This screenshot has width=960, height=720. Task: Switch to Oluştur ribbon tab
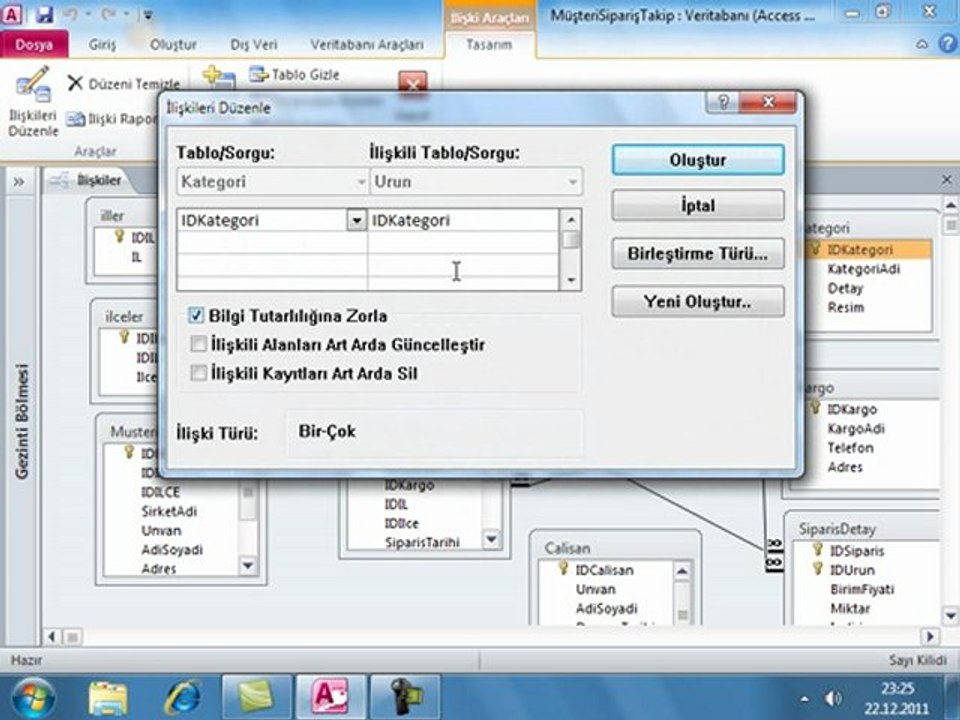(173, 44)
